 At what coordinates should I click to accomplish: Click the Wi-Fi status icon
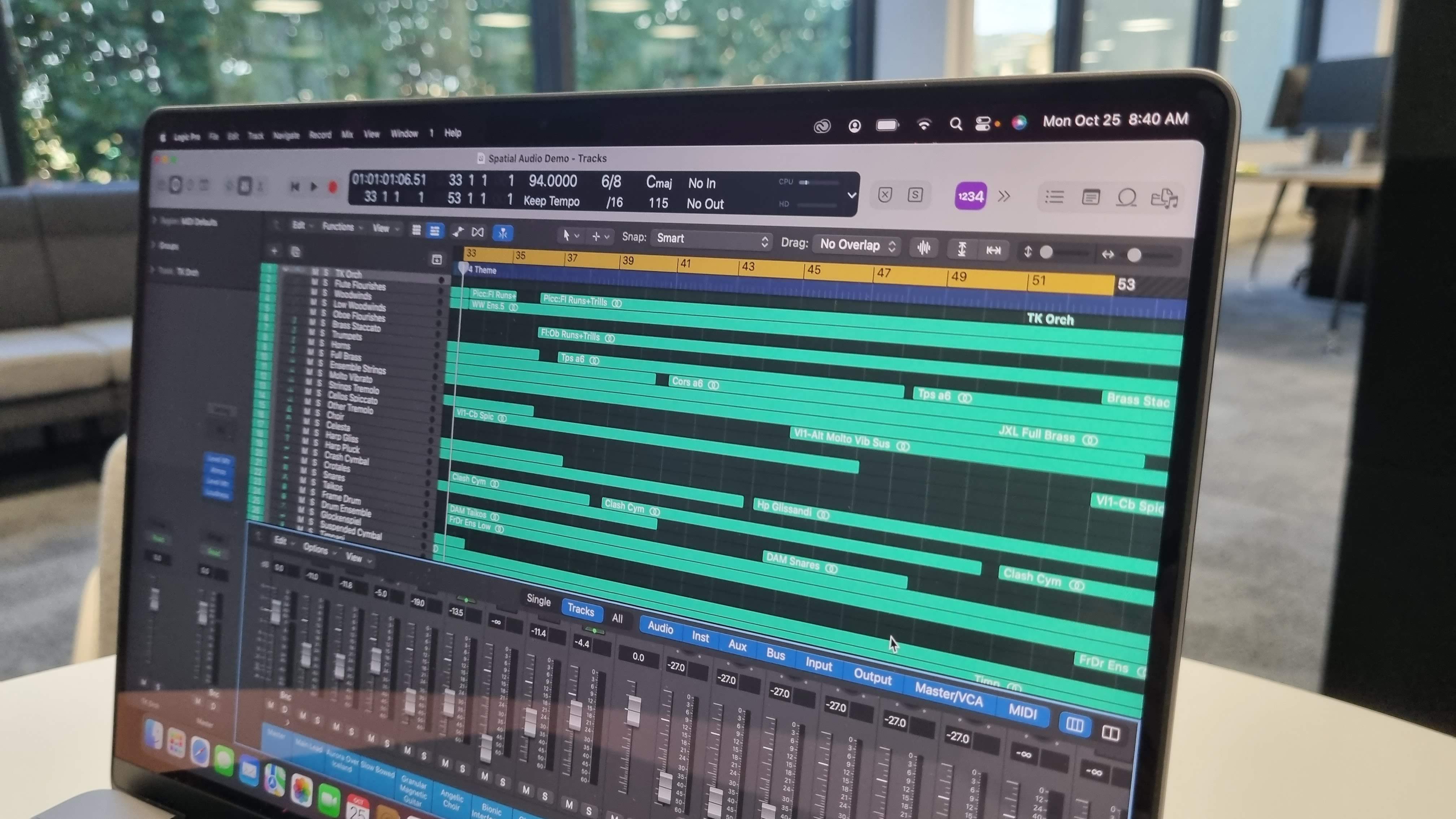coord(924,124)
